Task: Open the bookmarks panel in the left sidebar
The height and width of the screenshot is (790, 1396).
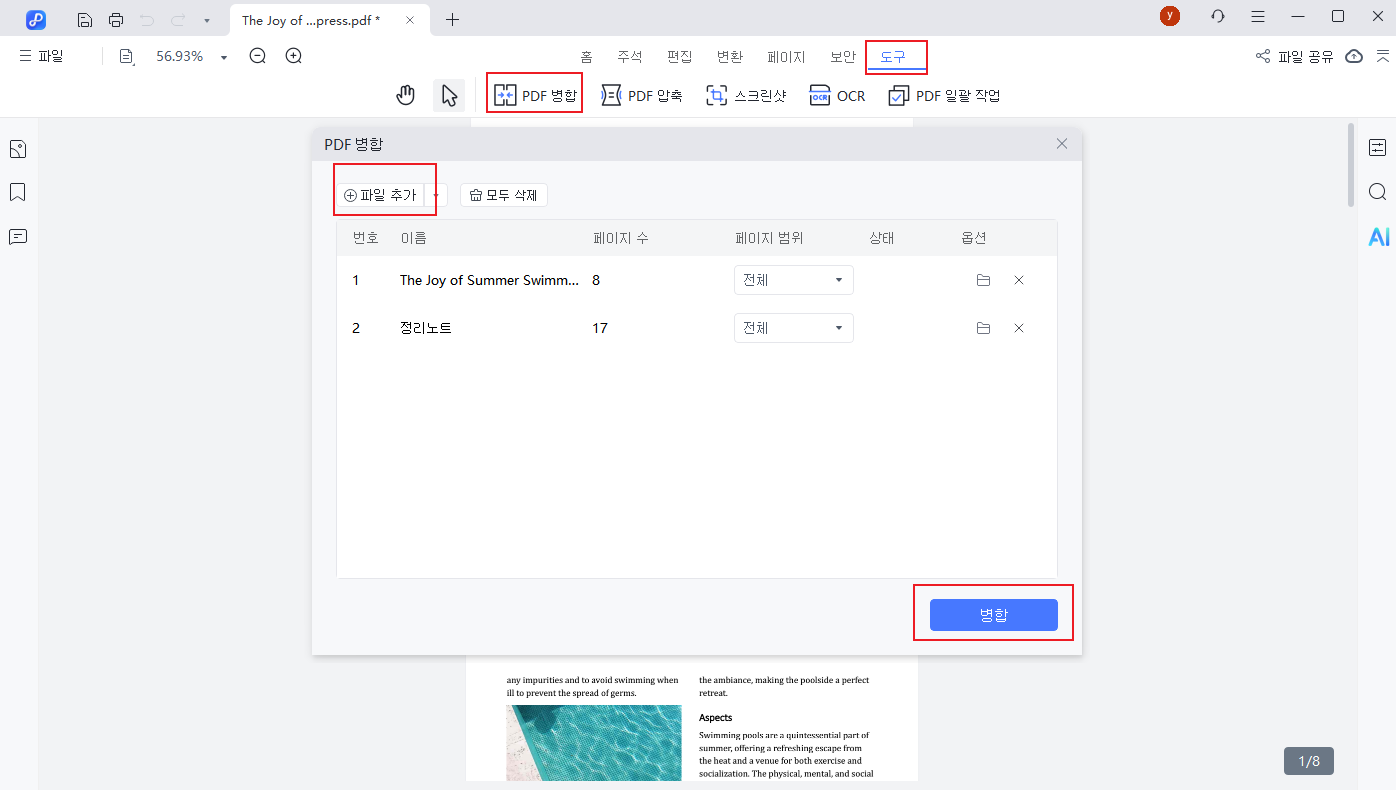Action: point(17,192)
